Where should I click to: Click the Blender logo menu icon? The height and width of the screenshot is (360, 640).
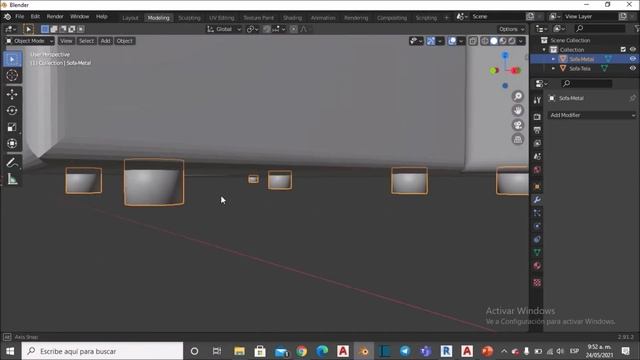pos(7,17)
